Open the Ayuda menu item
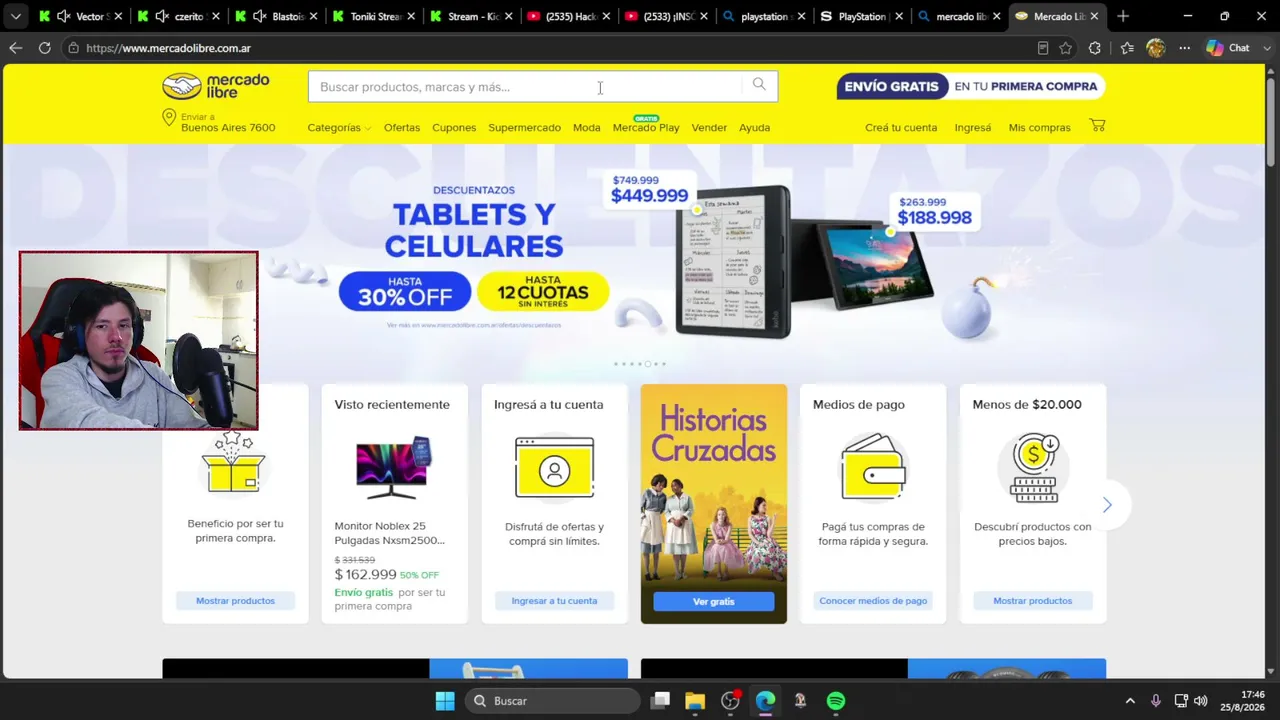Viewport: 1280px width, 720px height. pyautogui.click(x=754, y=127)
